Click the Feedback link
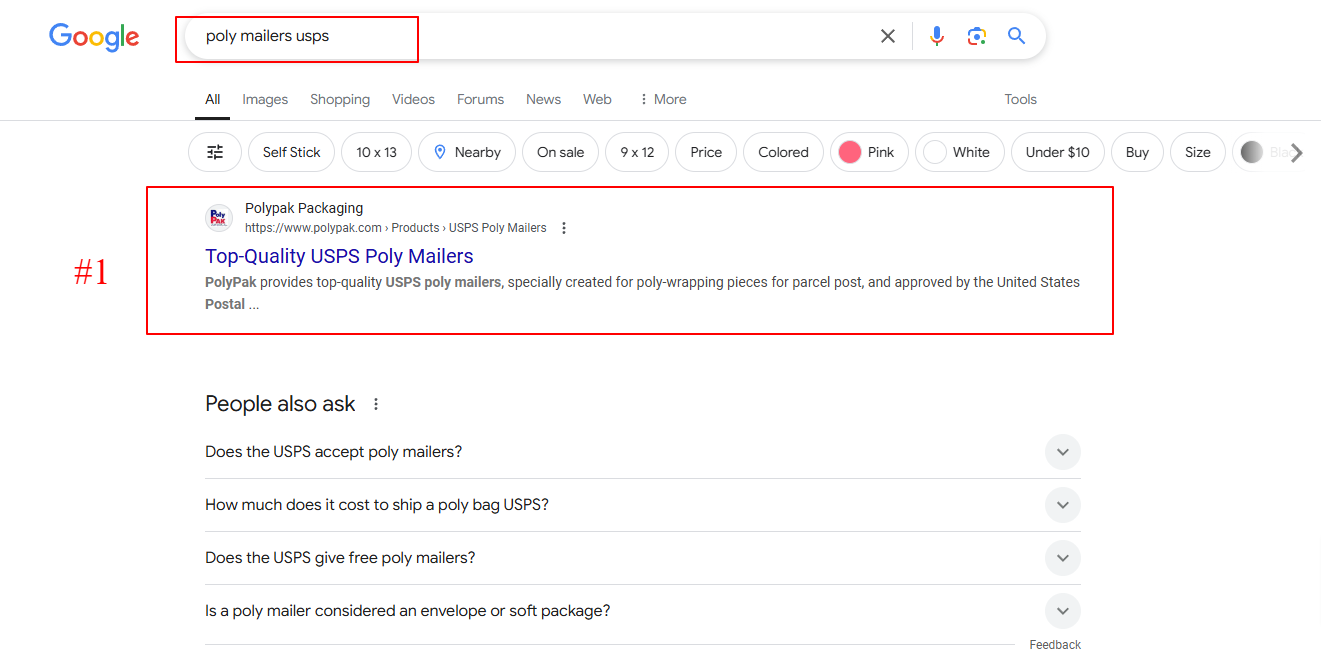 [x=1055, y=645]
